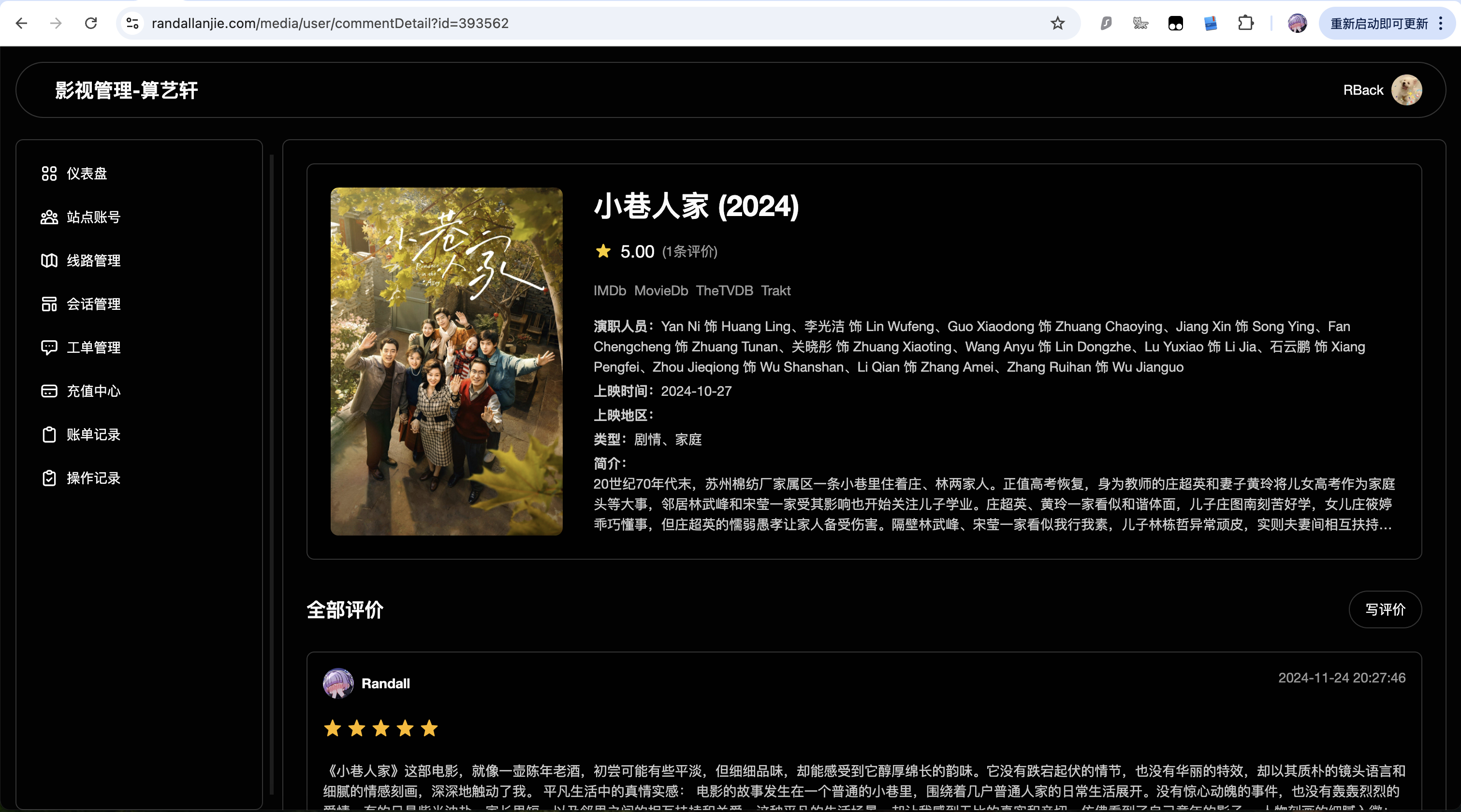The height and width of the screenshot is (812, 1461).
Task: Click 写评价 button
Action: click(x=1385, y=609)
